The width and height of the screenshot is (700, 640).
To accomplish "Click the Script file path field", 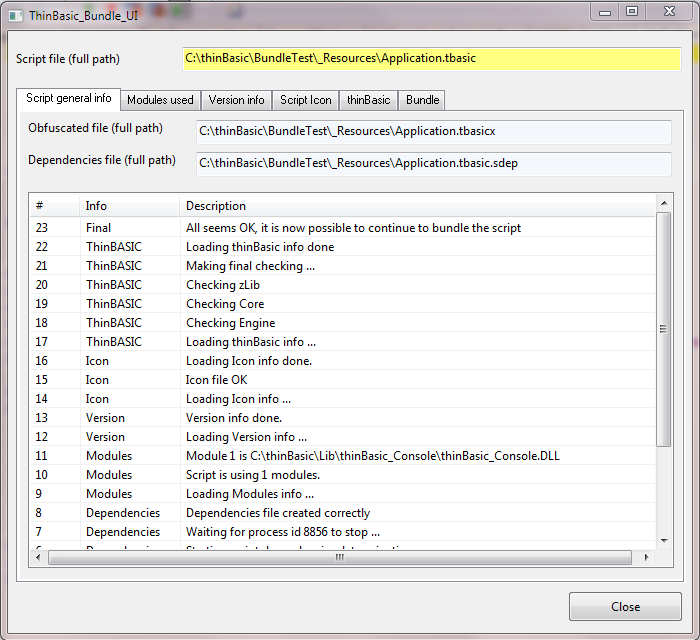I will pyautogui.click(x=430, y=59).
